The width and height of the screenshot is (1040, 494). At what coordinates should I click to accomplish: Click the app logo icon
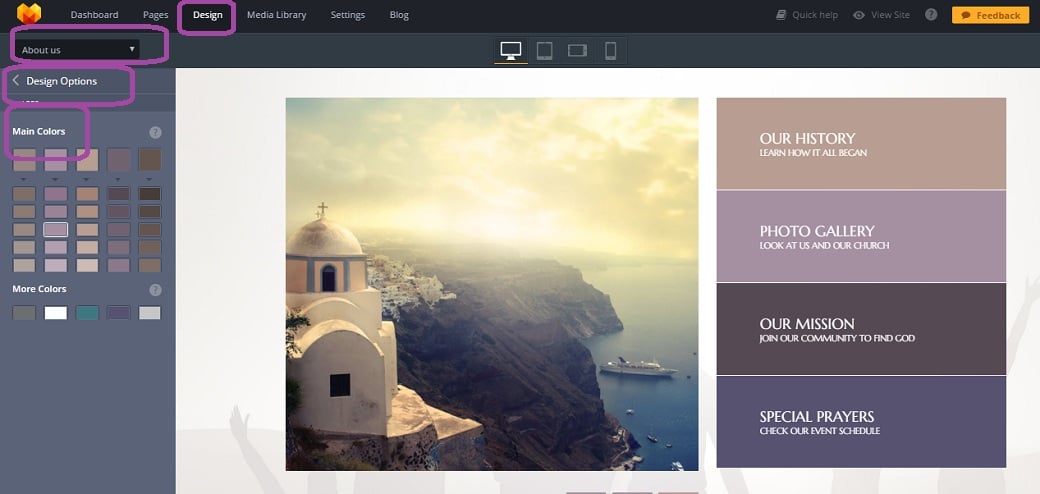29,14
